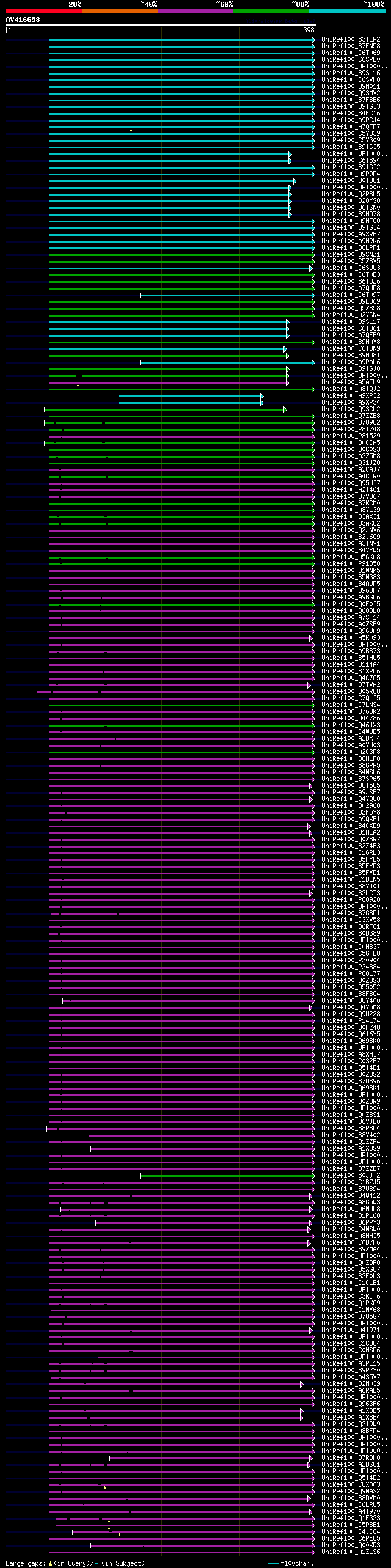Select hit UniRef100_A7QFF7
The image size is (391, 1568).
coord(351,127)
